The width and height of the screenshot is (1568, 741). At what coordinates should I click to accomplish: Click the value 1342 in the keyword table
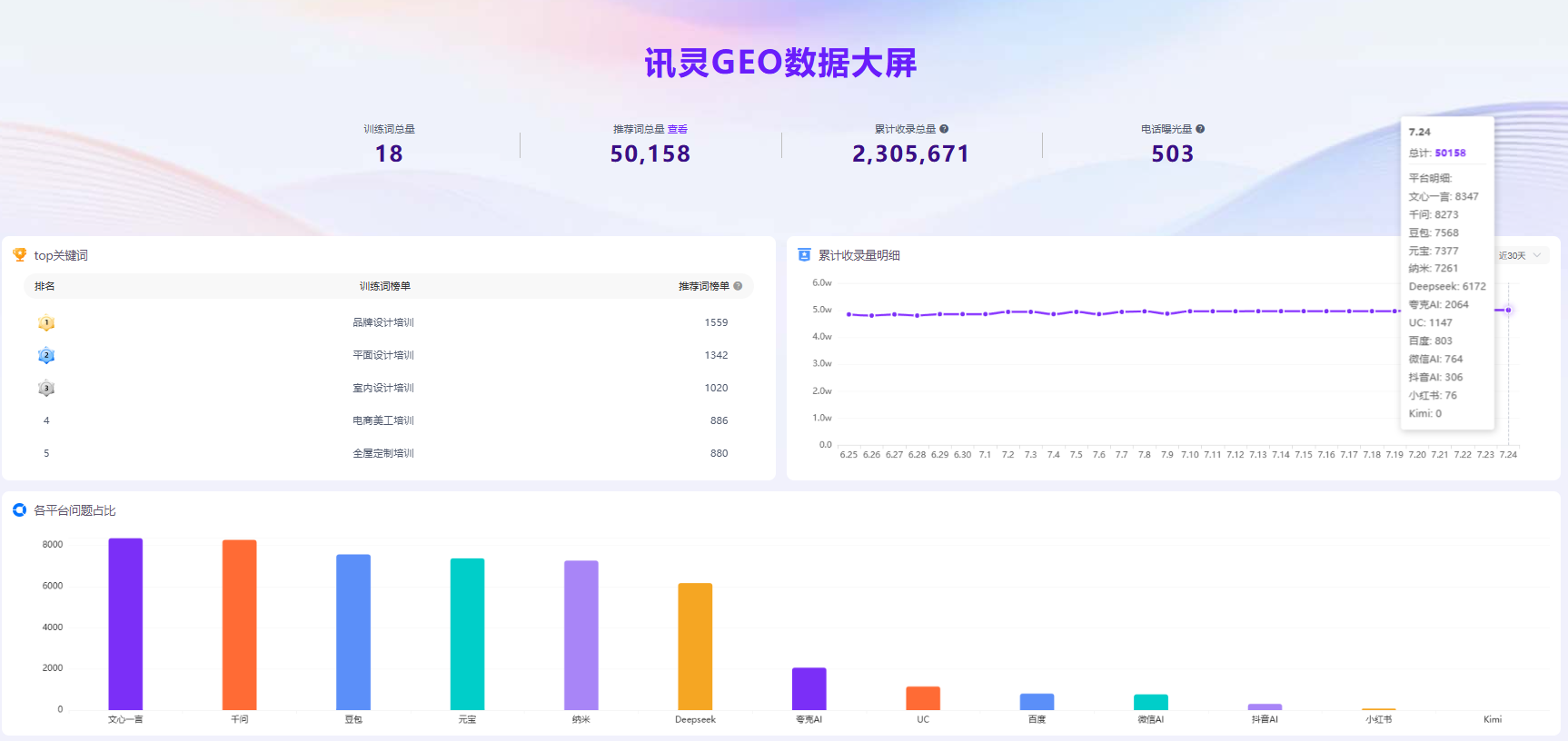(x=716, y=355)
